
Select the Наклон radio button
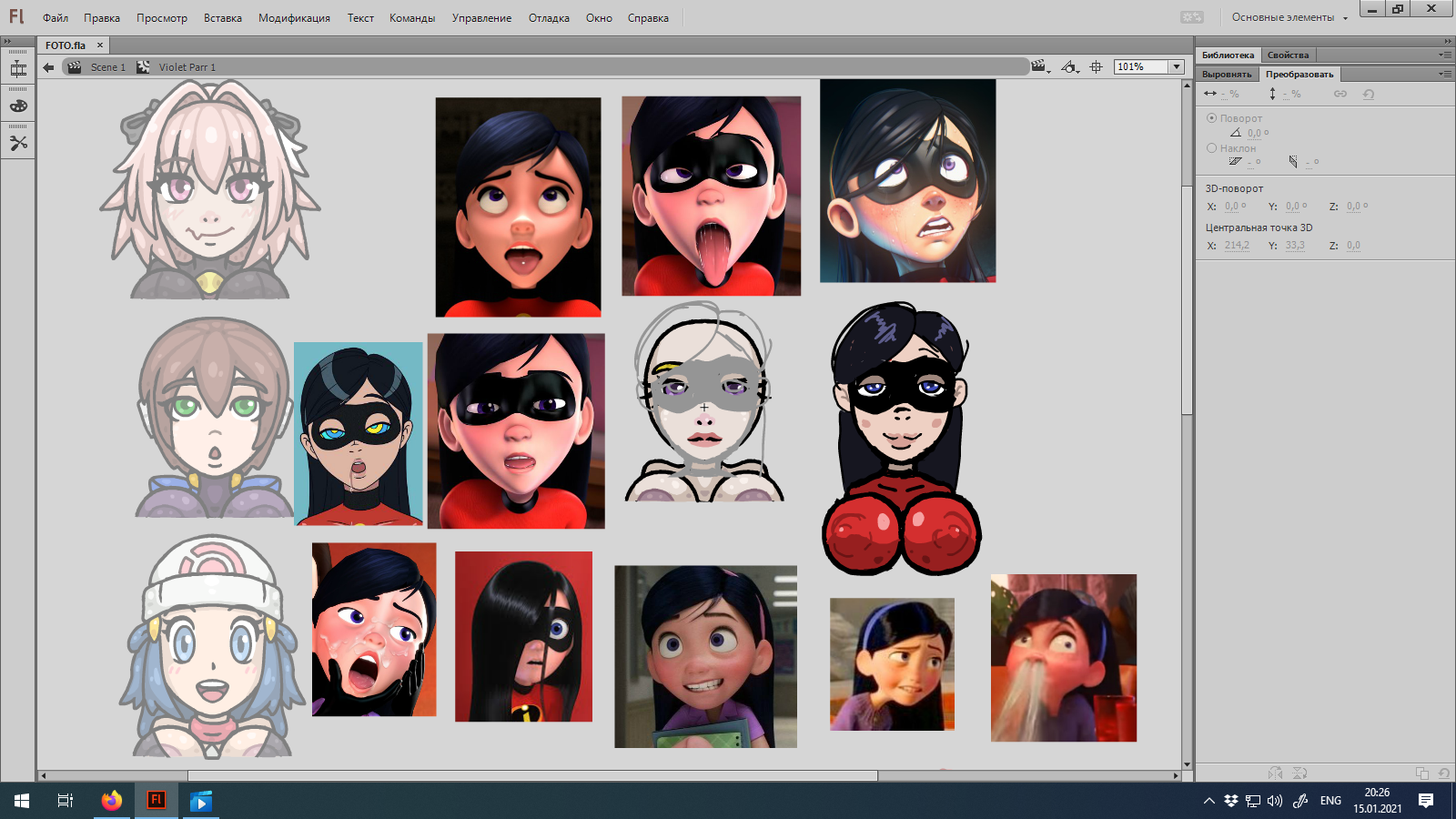pos(1211,148)
